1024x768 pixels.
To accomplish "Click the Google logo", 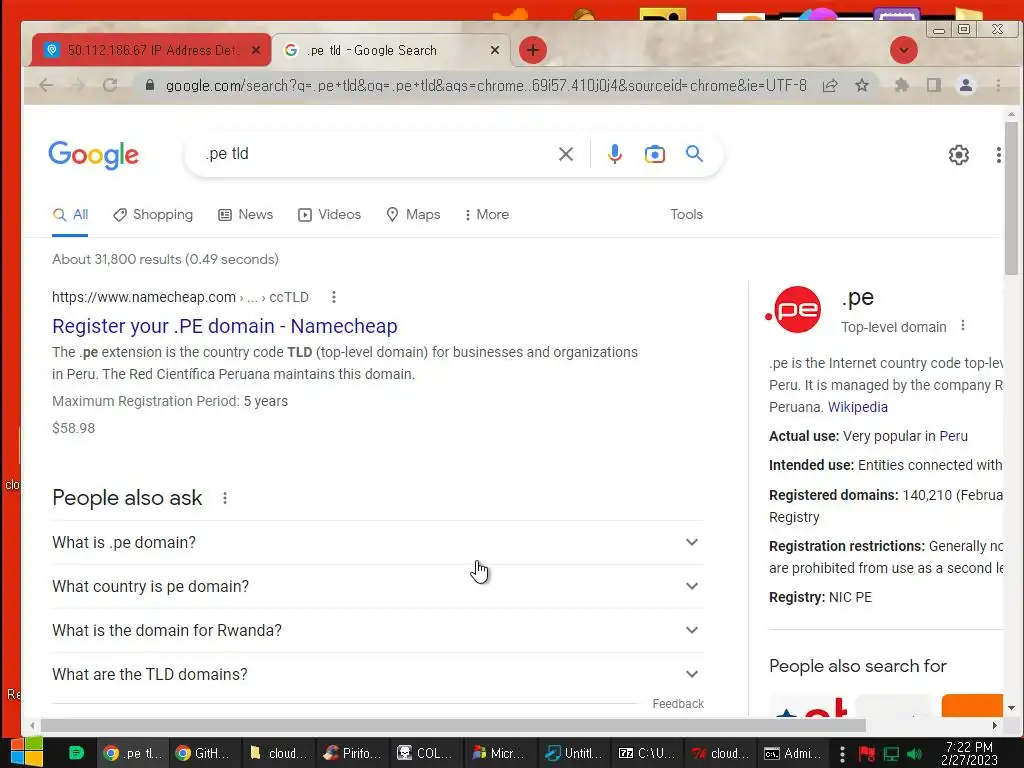I will [93, 155].
